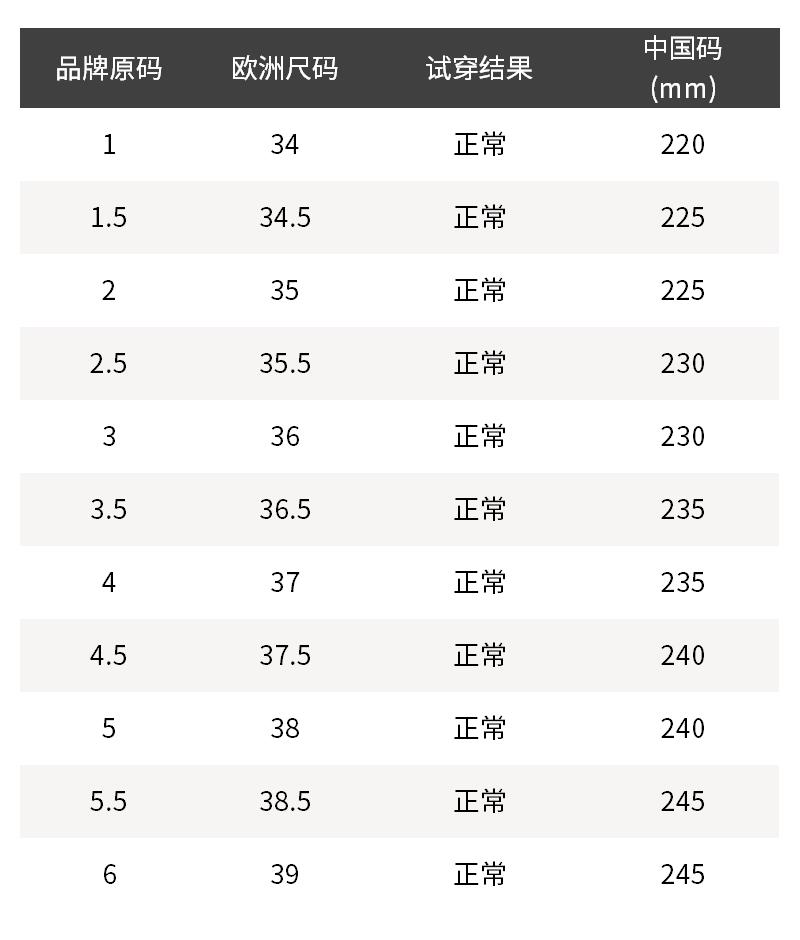This screenshot has height=940, width=800.
Task: Select European size 38 cell
Action: (285, 728)
